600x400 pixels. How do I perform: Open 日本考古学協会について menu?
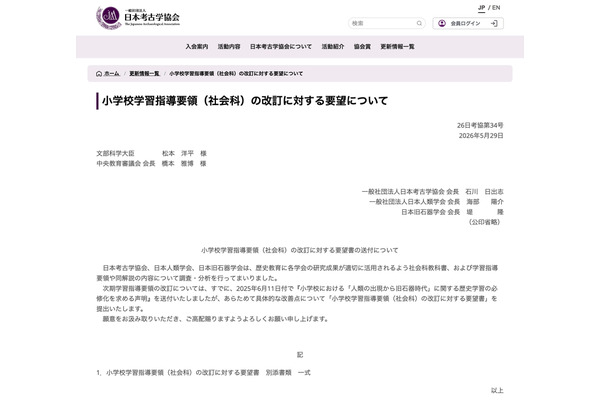[281, 47]
